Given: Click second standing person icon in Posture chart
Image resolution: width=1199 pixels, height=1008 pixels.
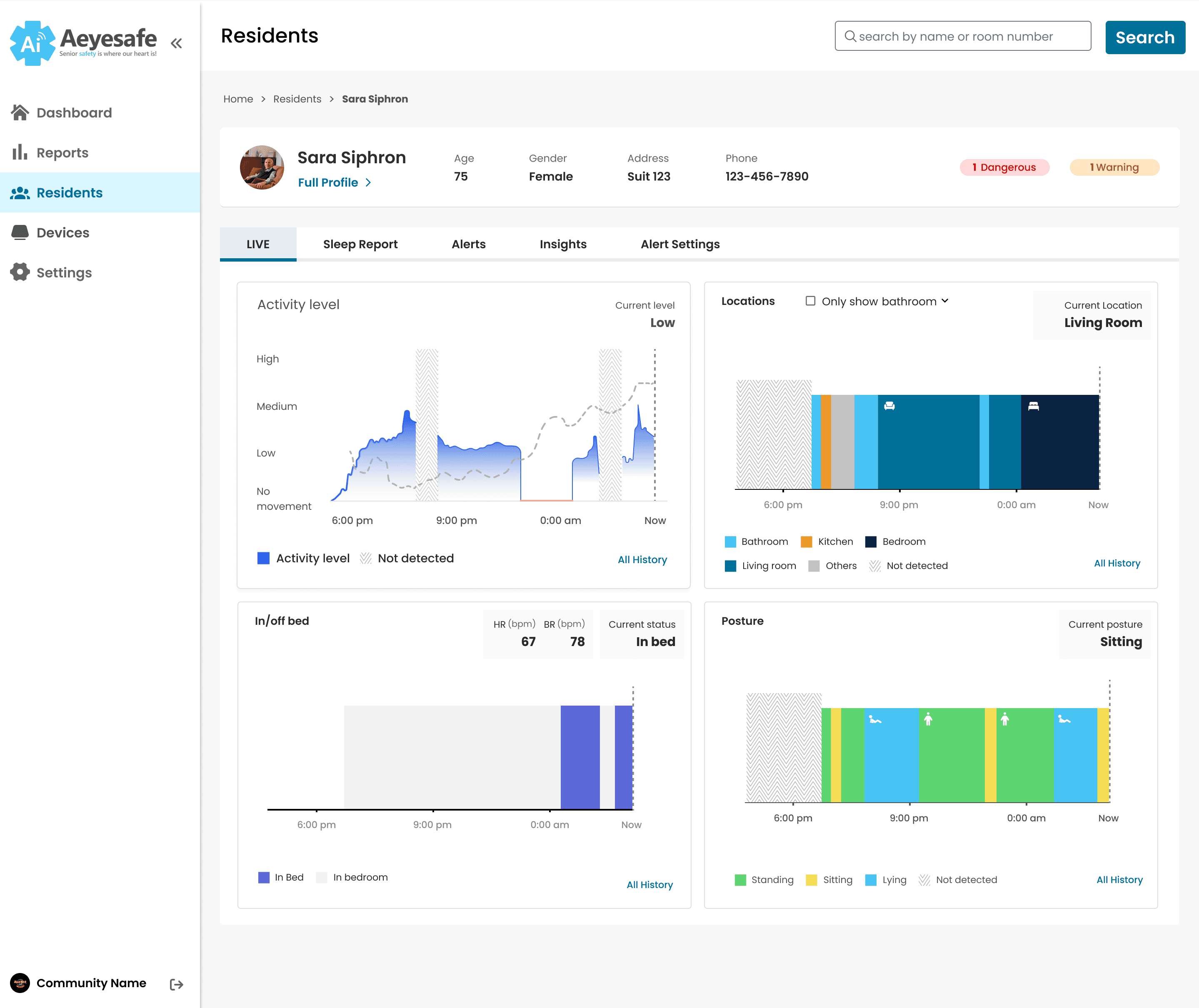Looking at the screenshot, I should coord(1005,719).
